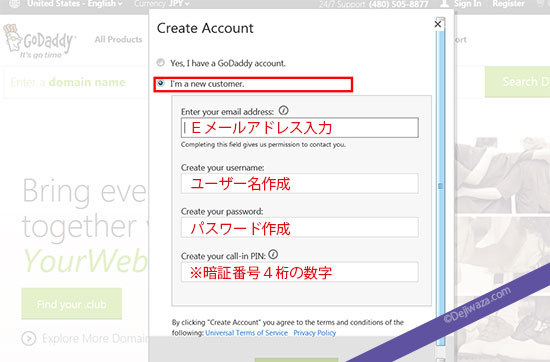Open the Privacy Policy link
Viewport: 550px width, 362px height.
coord(315,333)
